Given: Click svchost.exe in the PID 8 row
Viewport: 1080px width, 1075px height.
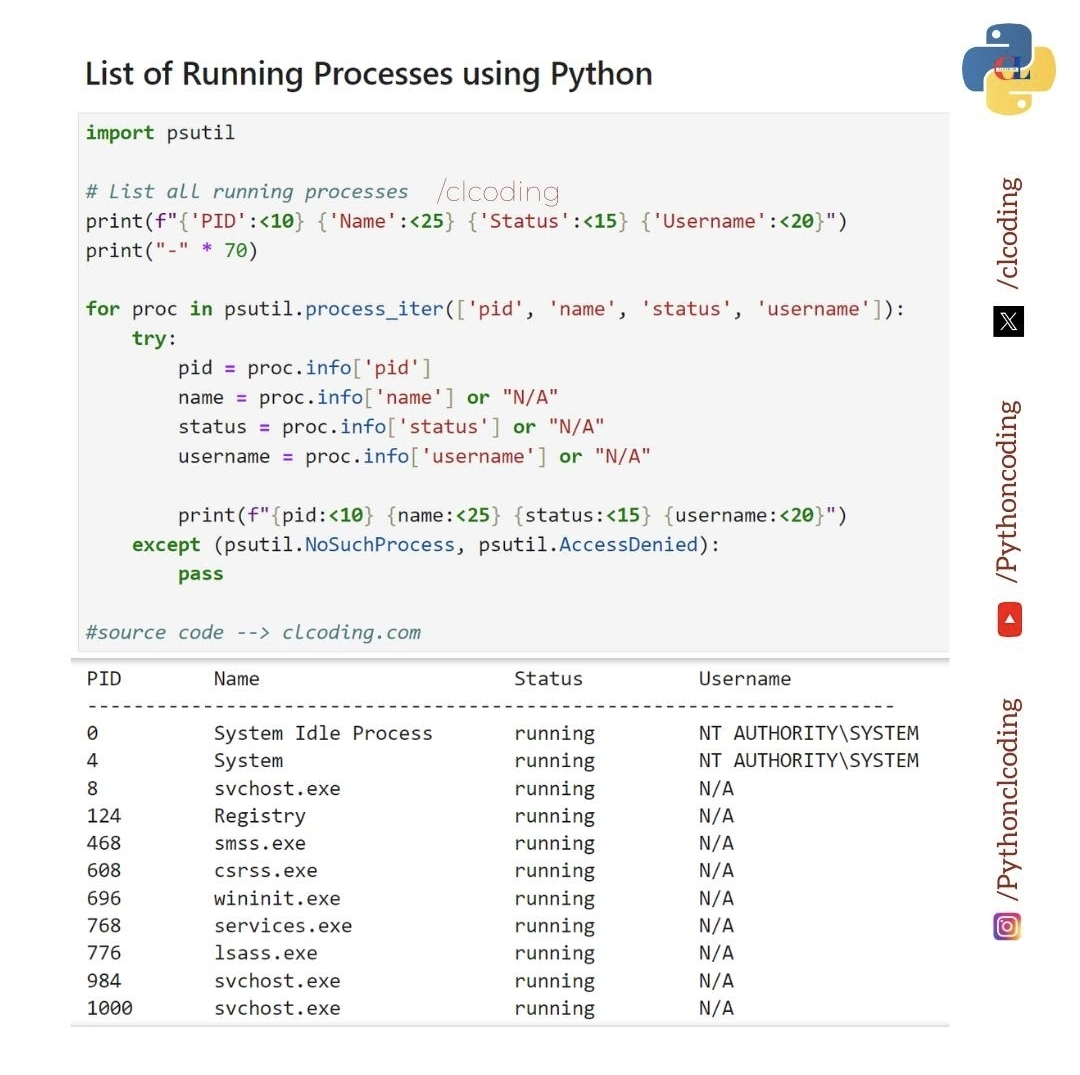Looking at the screenshot, I should 277,789.
